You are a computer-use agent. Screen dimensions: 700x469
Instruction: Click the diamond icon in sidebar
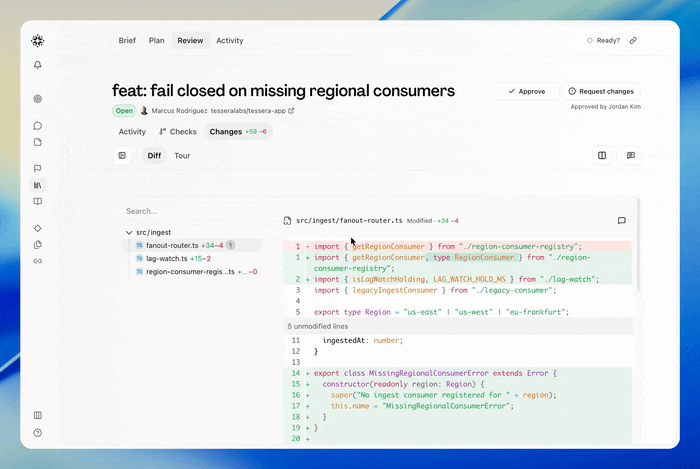38,228
